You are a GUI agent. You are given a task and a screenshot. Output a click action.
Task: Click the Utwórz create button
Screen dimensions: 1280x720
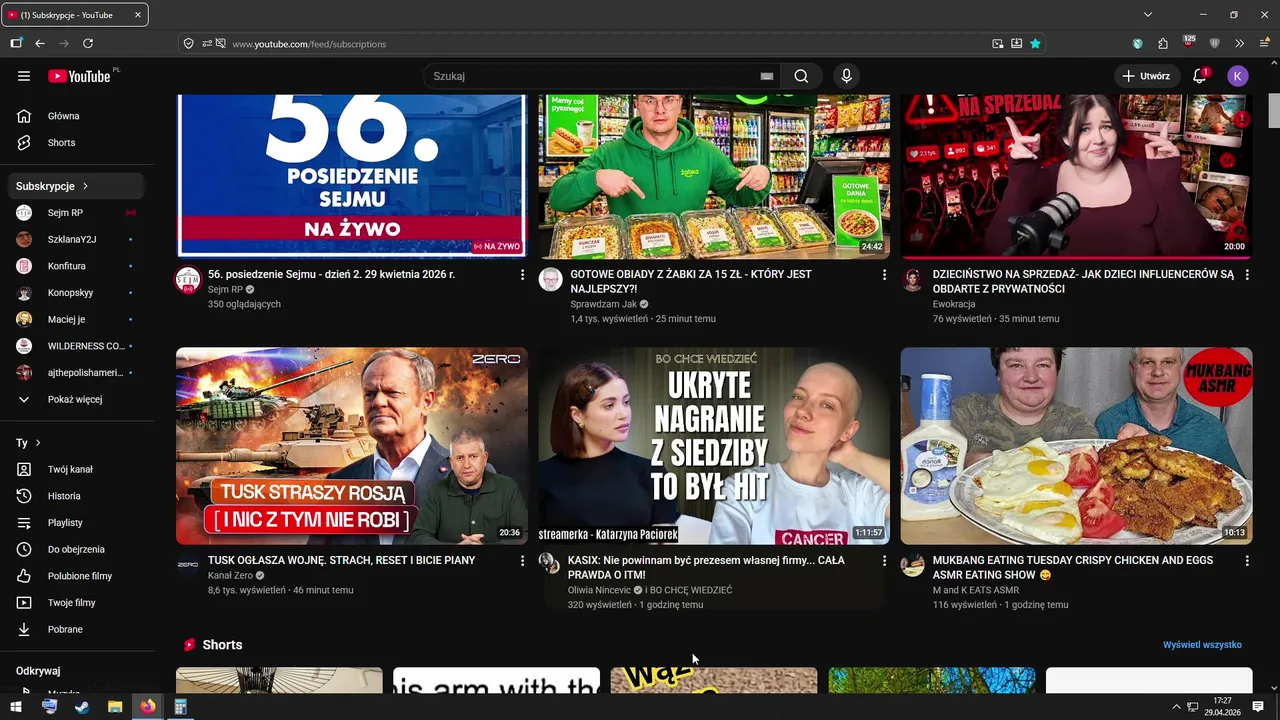pyautogui.click(x=1147, y=76)
